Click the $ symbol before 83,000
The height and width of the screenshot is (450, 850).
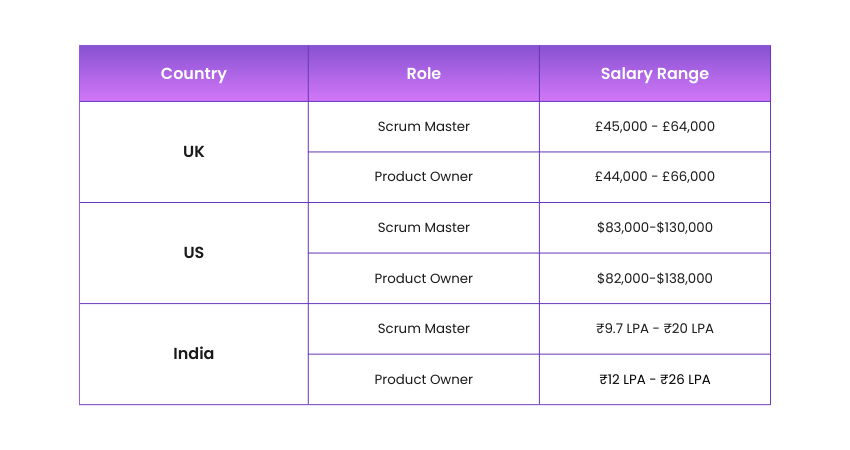coord(600,228)
